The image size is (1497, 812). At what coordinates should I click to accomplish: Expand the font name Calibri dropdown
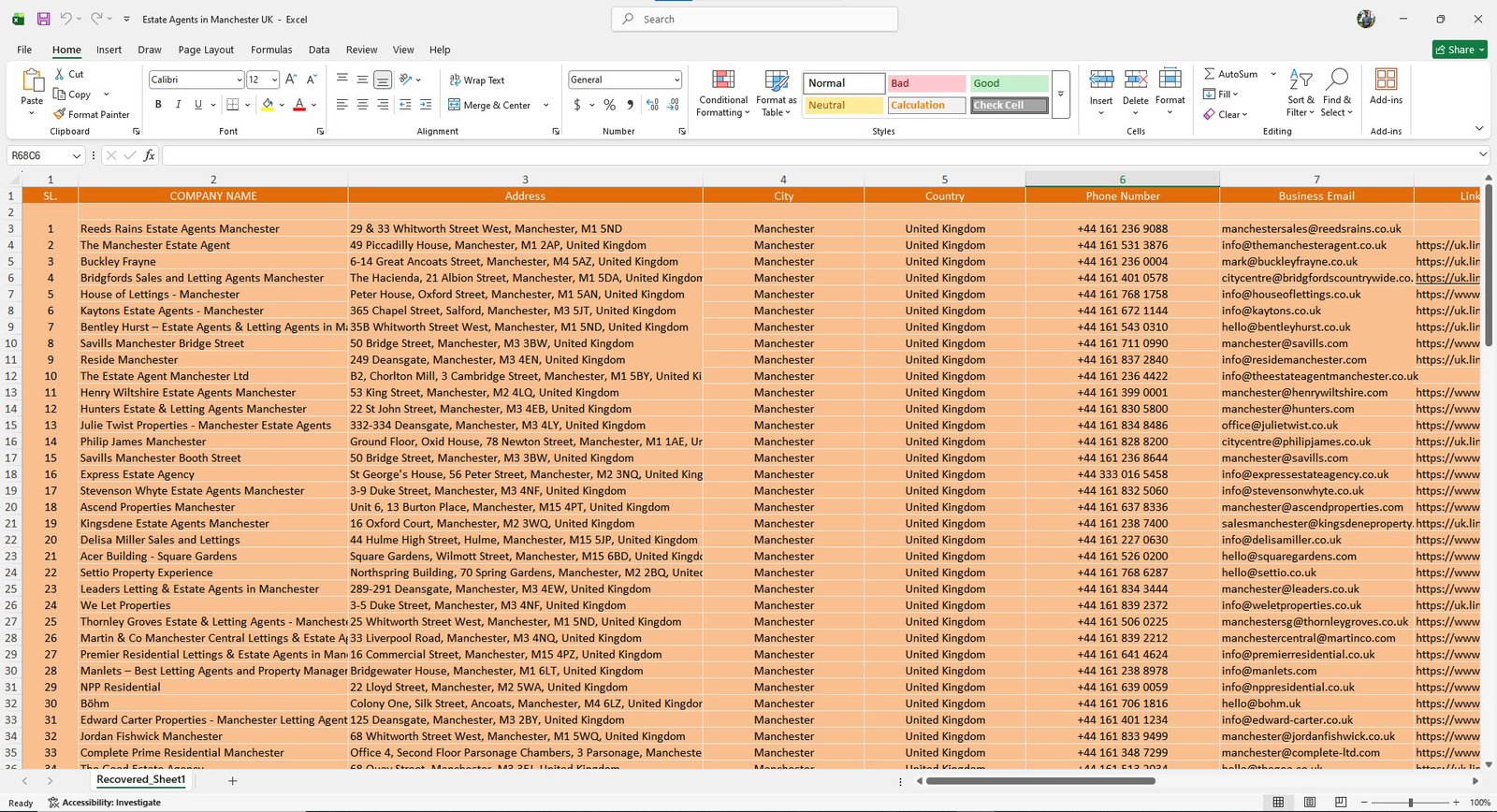238,80
